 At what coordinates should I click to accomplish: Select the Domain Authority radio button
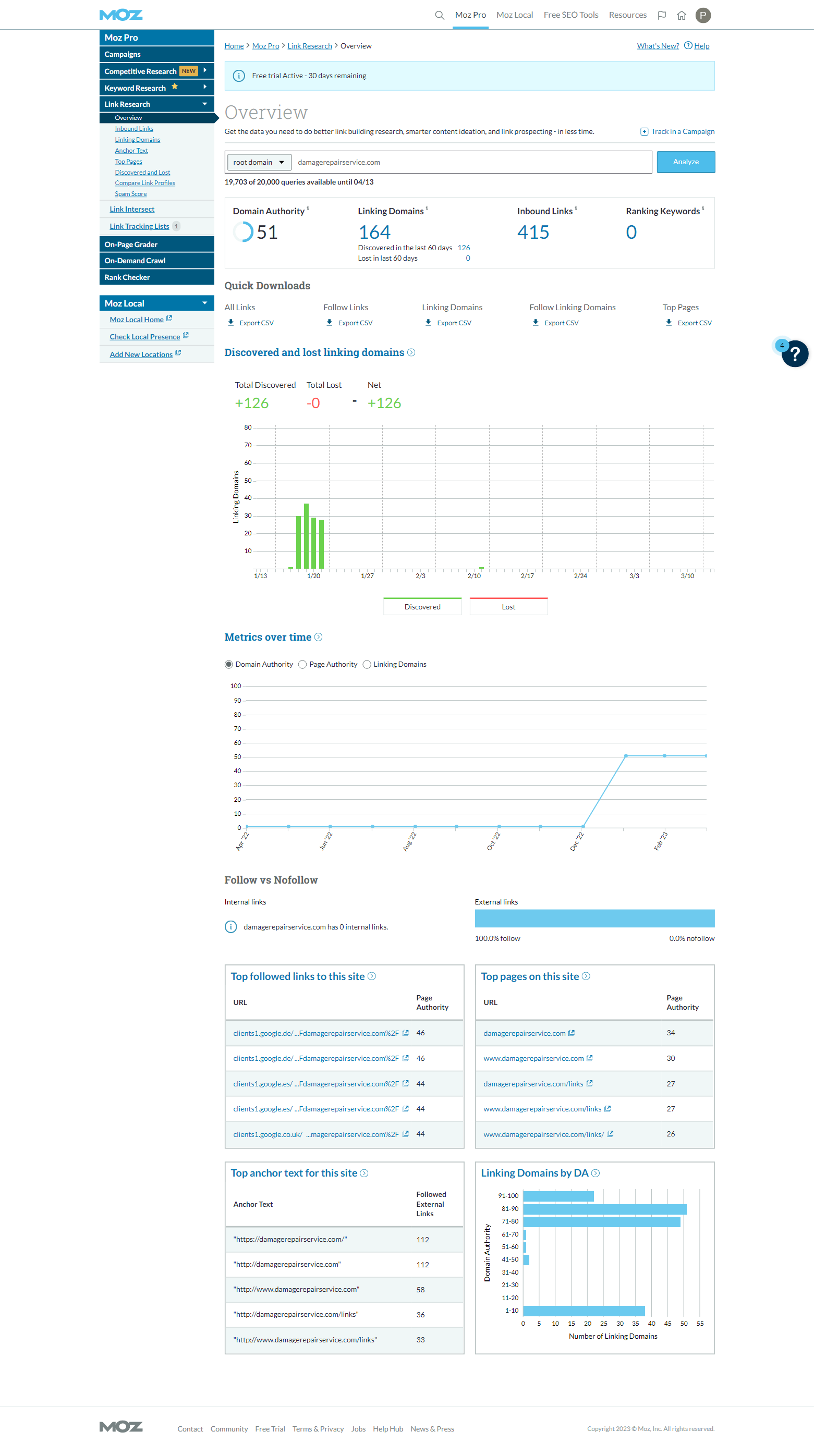click(228, 664)
